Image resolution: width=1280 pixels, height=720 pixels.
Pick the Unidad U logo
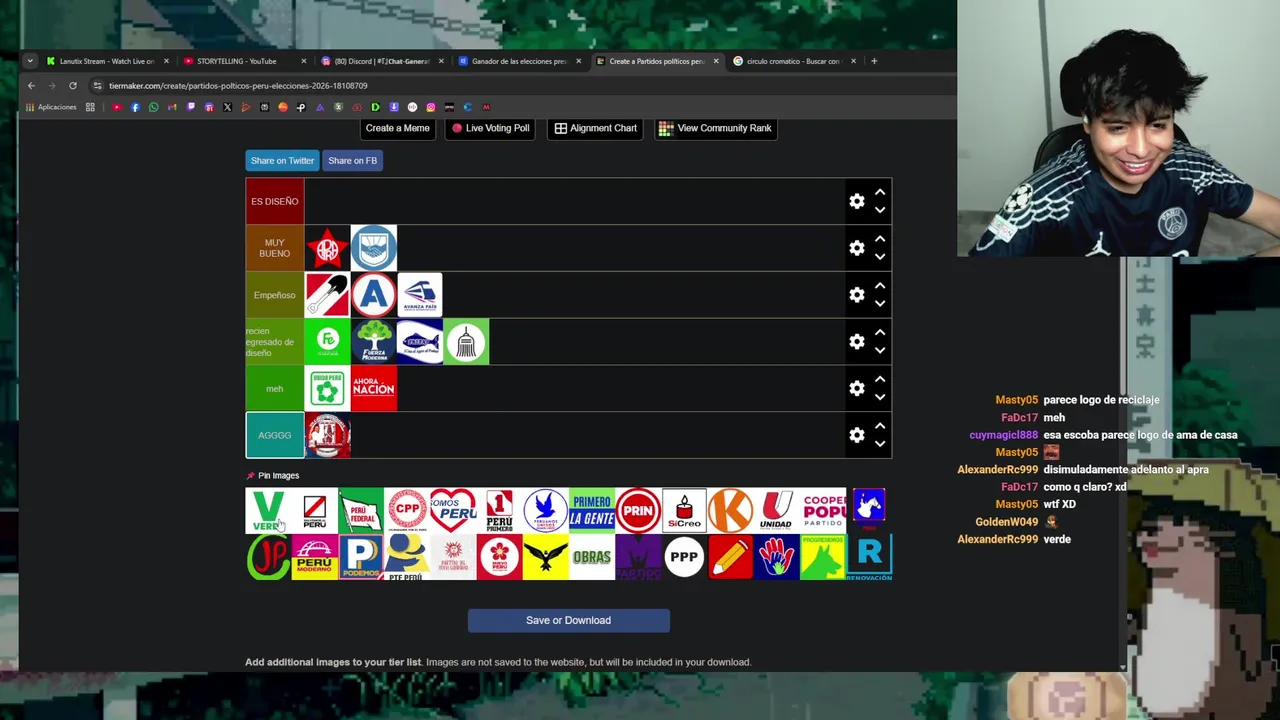(776, 510)
